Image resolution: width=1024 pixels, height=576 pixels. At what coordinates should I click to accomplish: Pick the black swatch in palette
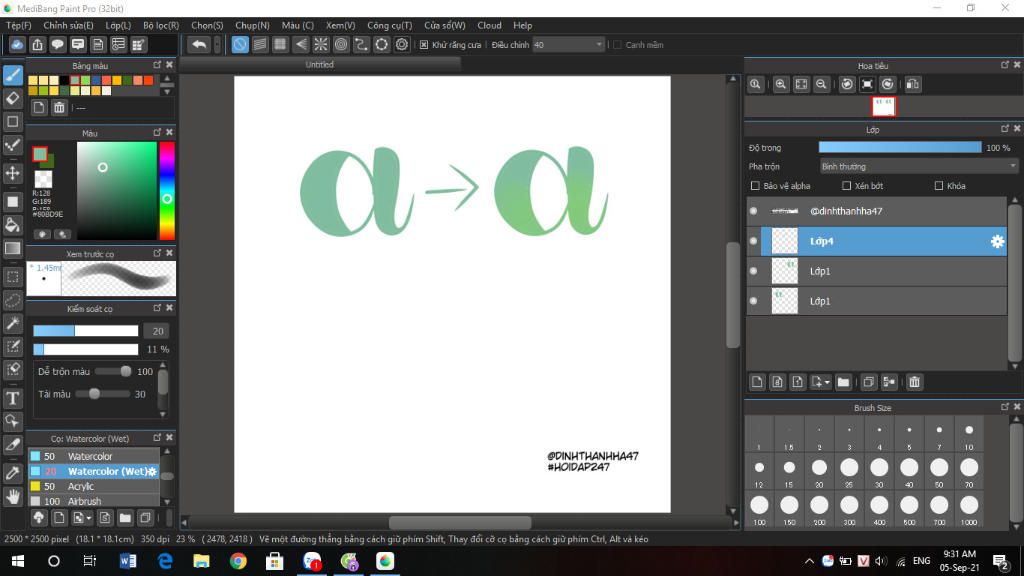64,80
